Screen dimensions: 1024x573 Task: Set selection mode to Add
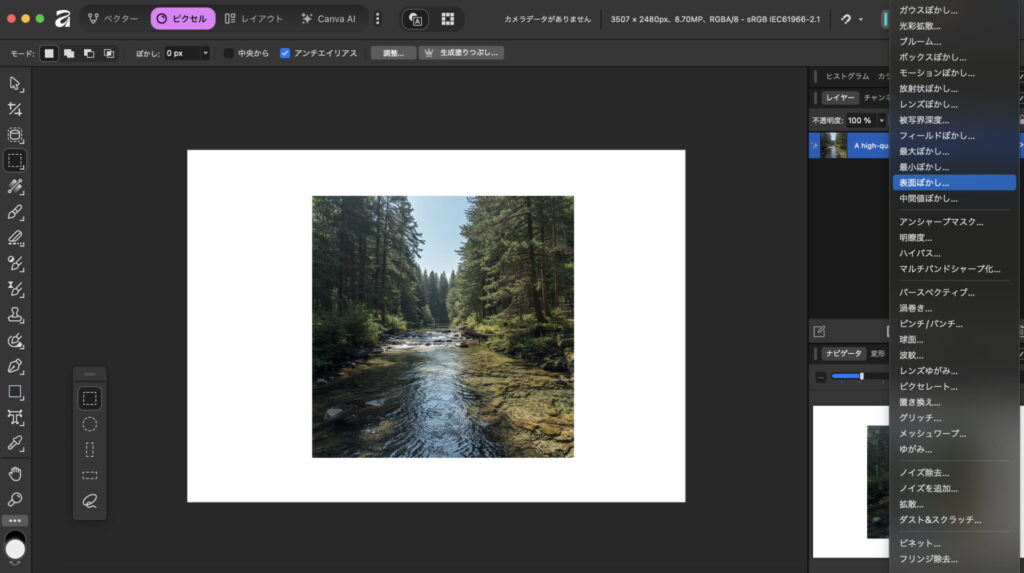click(69, 53)
